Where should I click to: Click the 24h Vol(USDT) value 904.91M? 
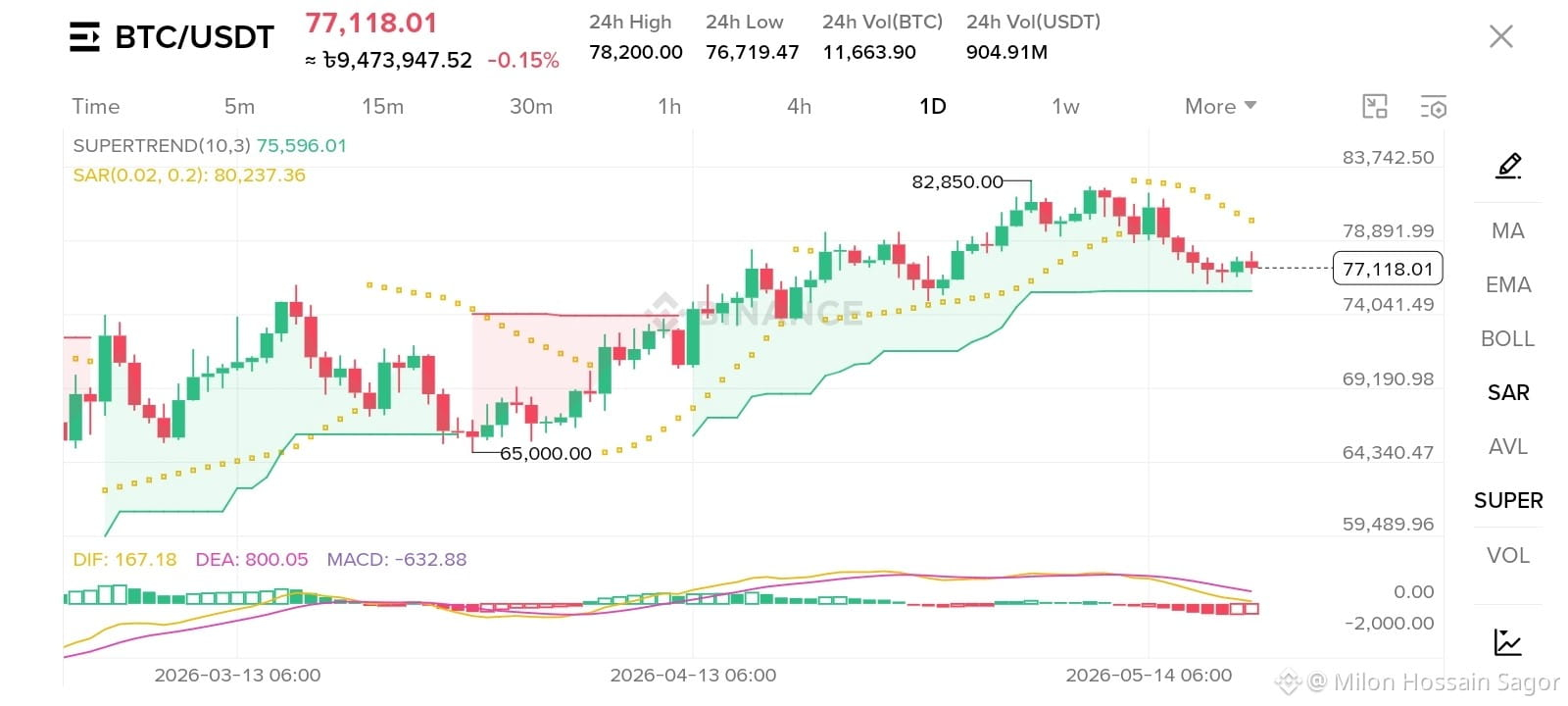coord(1006,52)
